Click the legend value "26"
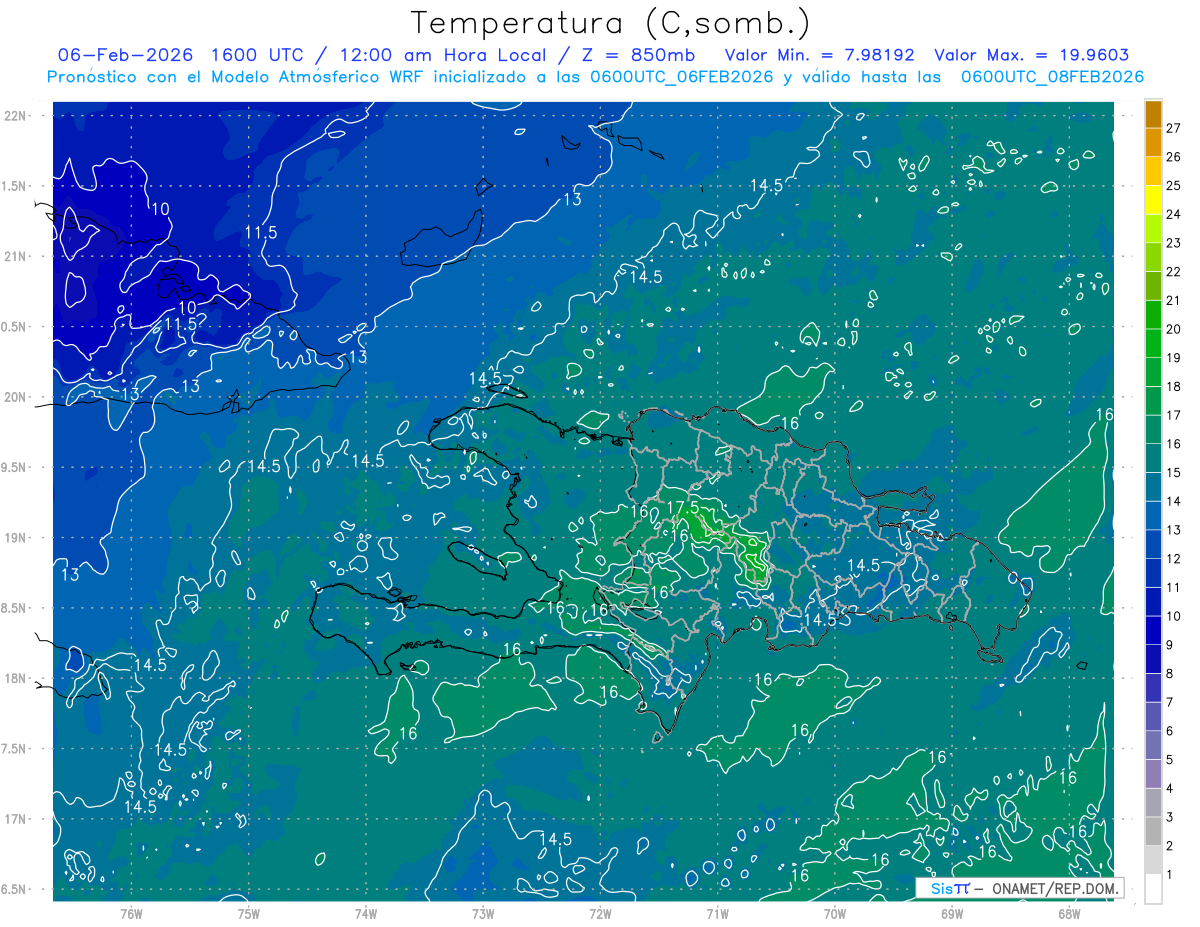 coord(1173,157)
